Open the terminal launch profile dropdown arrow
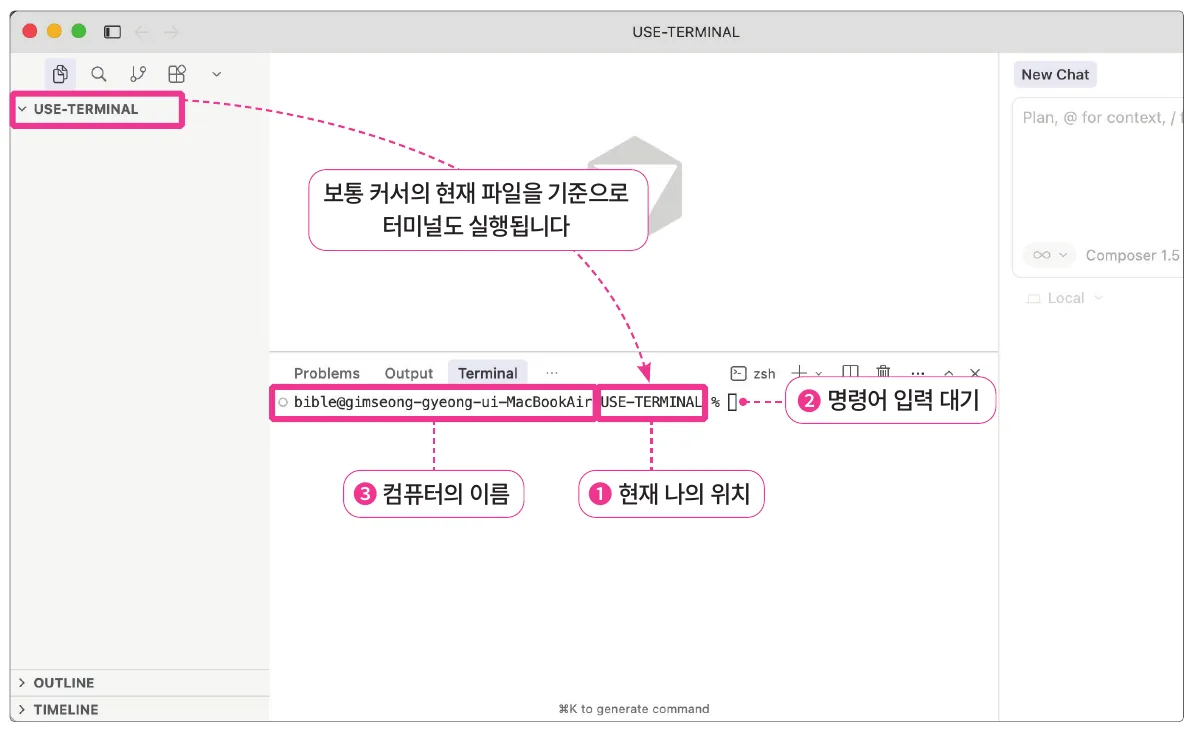 point(819,373)
